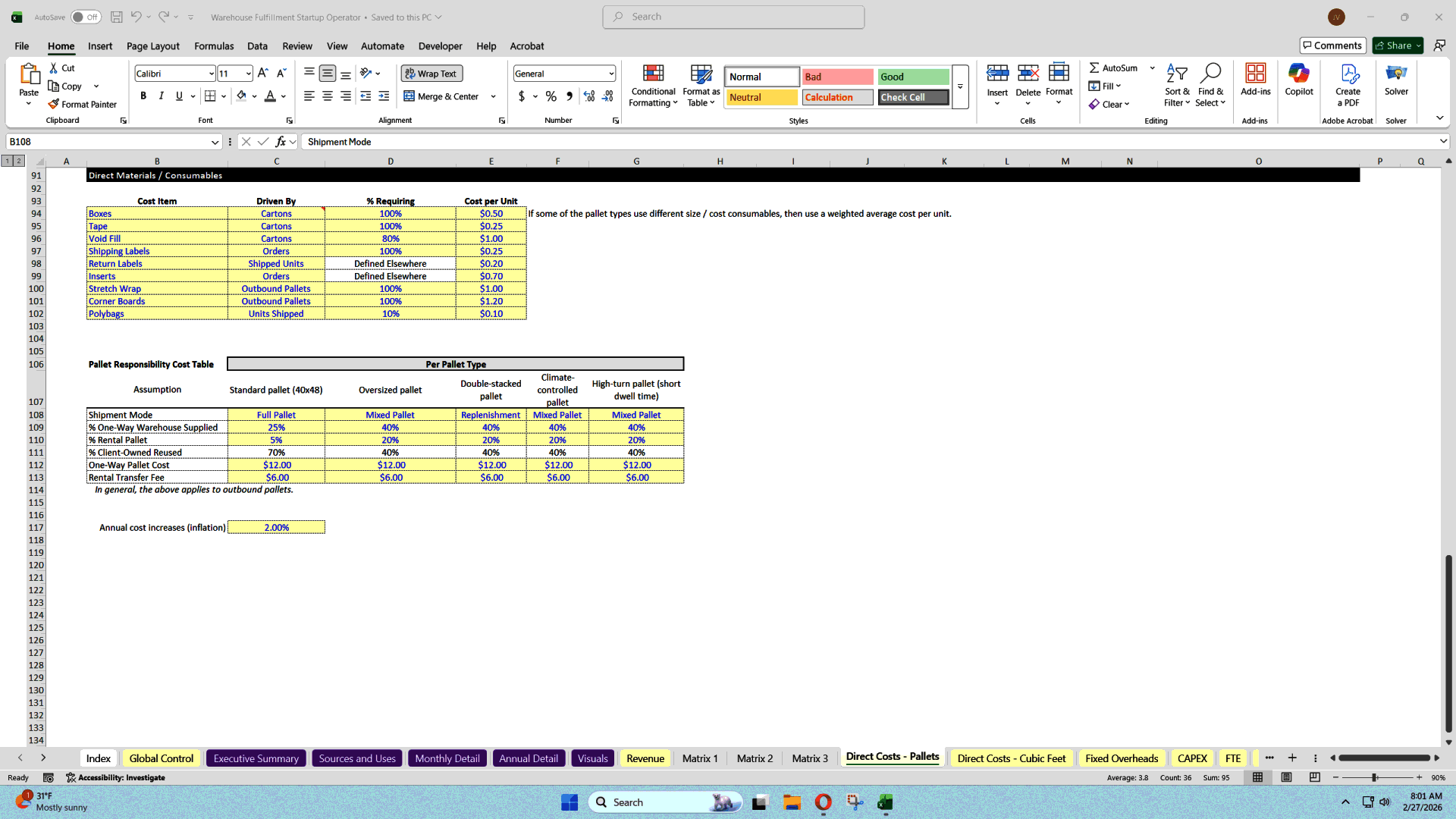Open the Comments panel
Viewport: 1456px width, 819px height.
[x=1332, y=45]
